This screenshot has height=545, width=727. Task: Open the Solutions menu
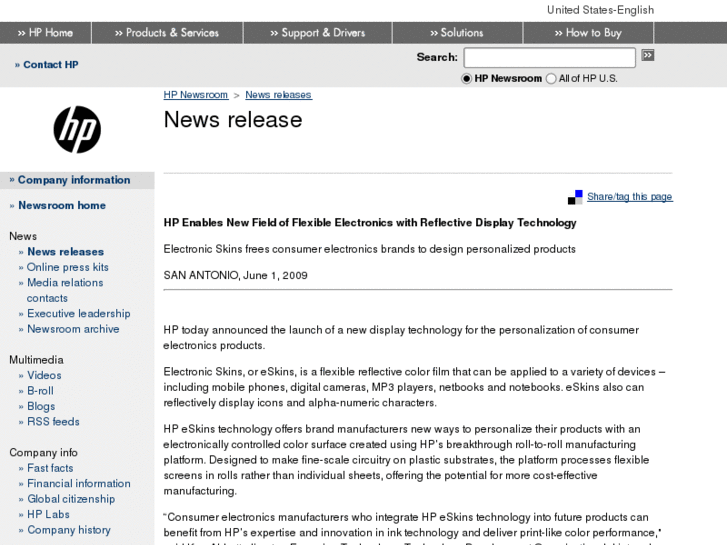tap(457, 33)
